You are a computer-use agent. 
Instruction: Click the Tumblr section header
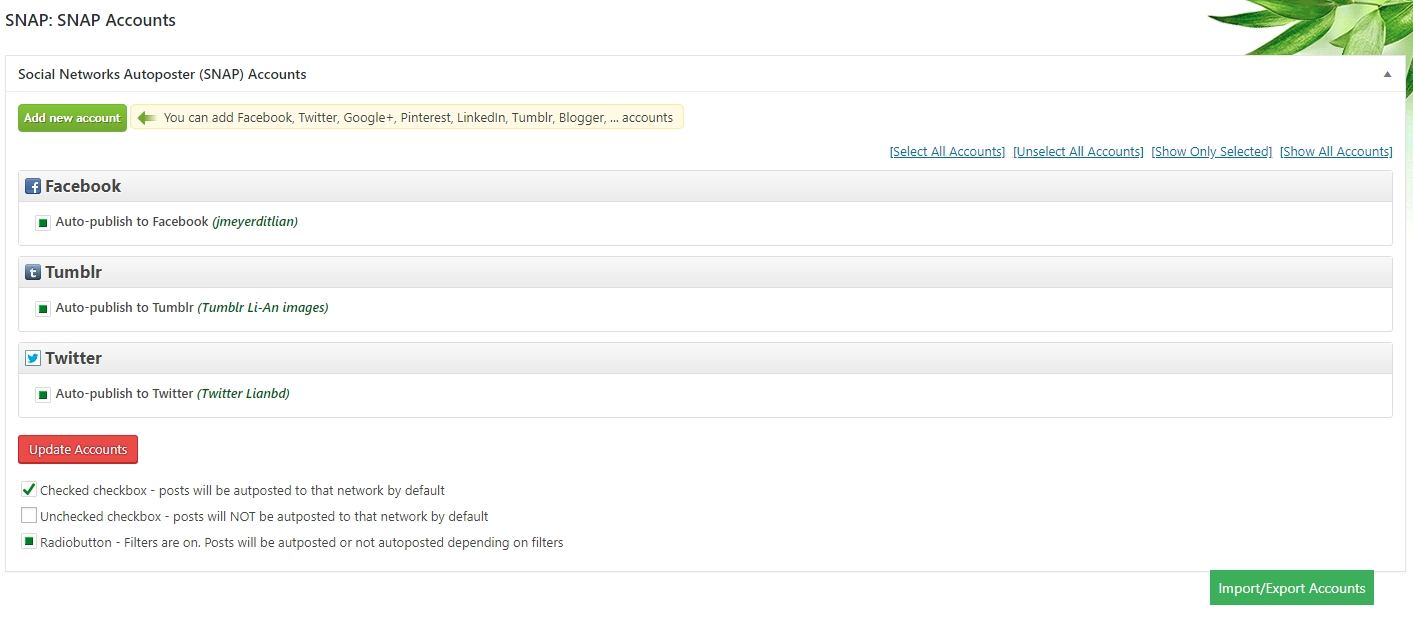coord(705,272)
